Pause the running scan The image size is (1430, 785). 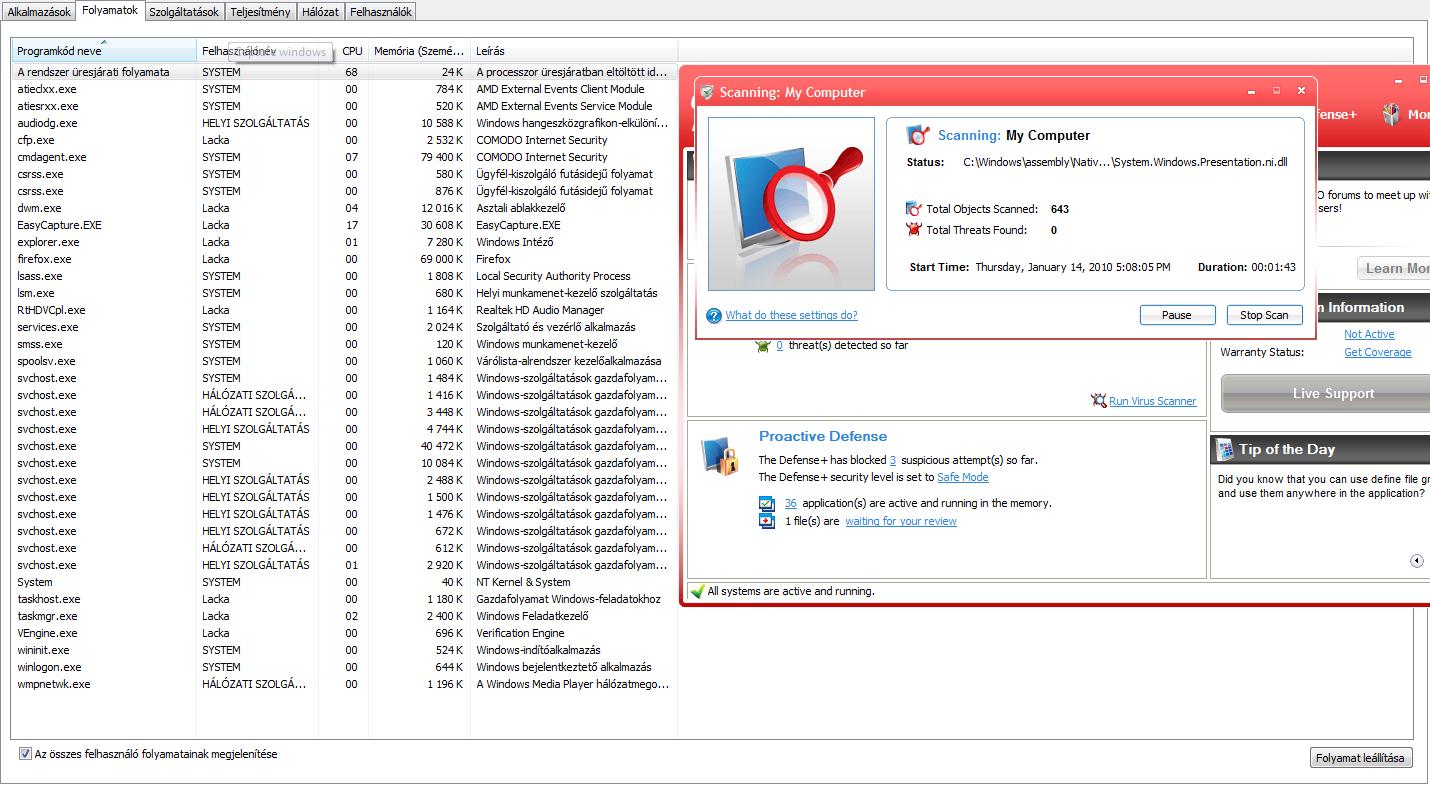[1177, 315]
